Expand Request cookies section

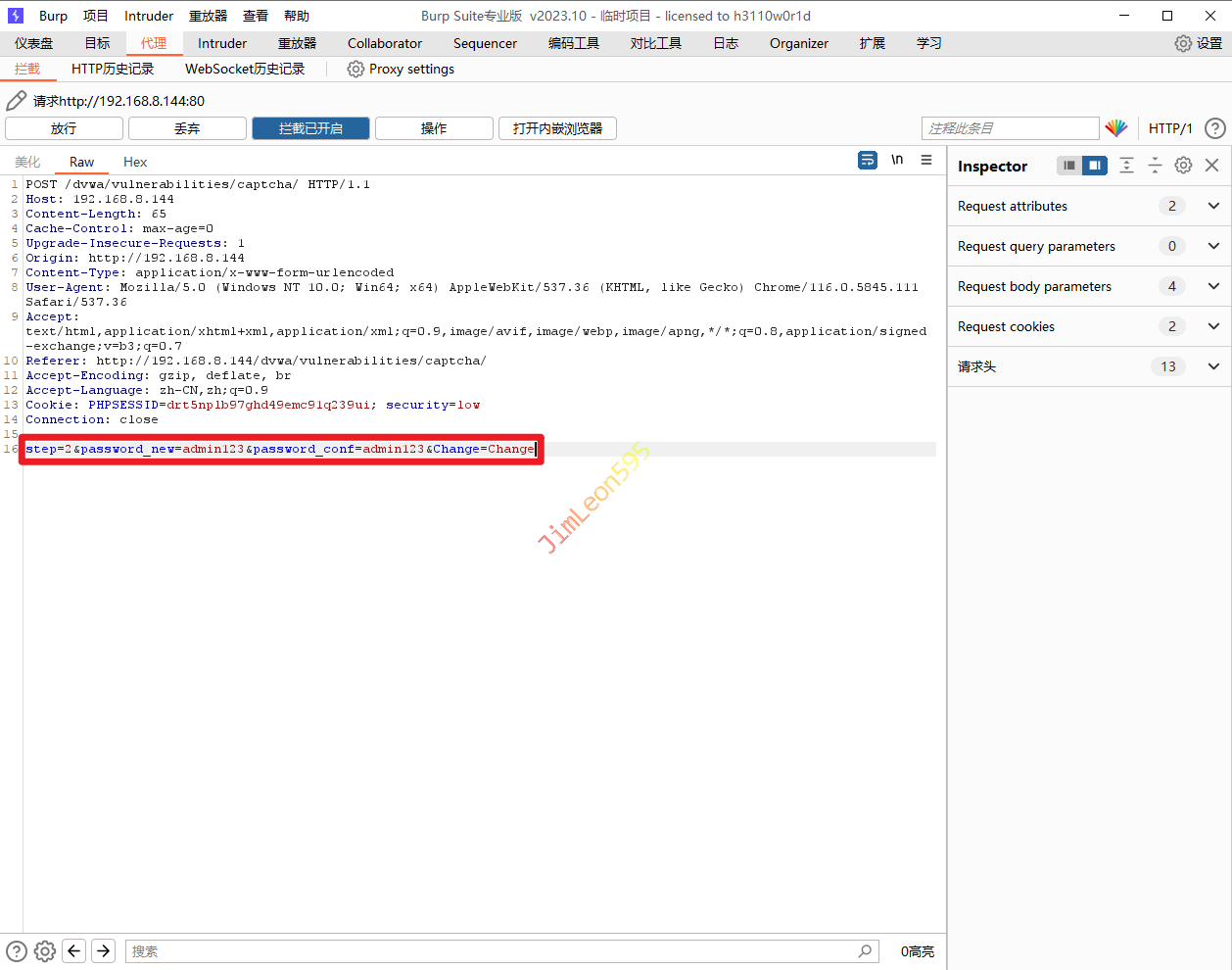coord(1213,326)
